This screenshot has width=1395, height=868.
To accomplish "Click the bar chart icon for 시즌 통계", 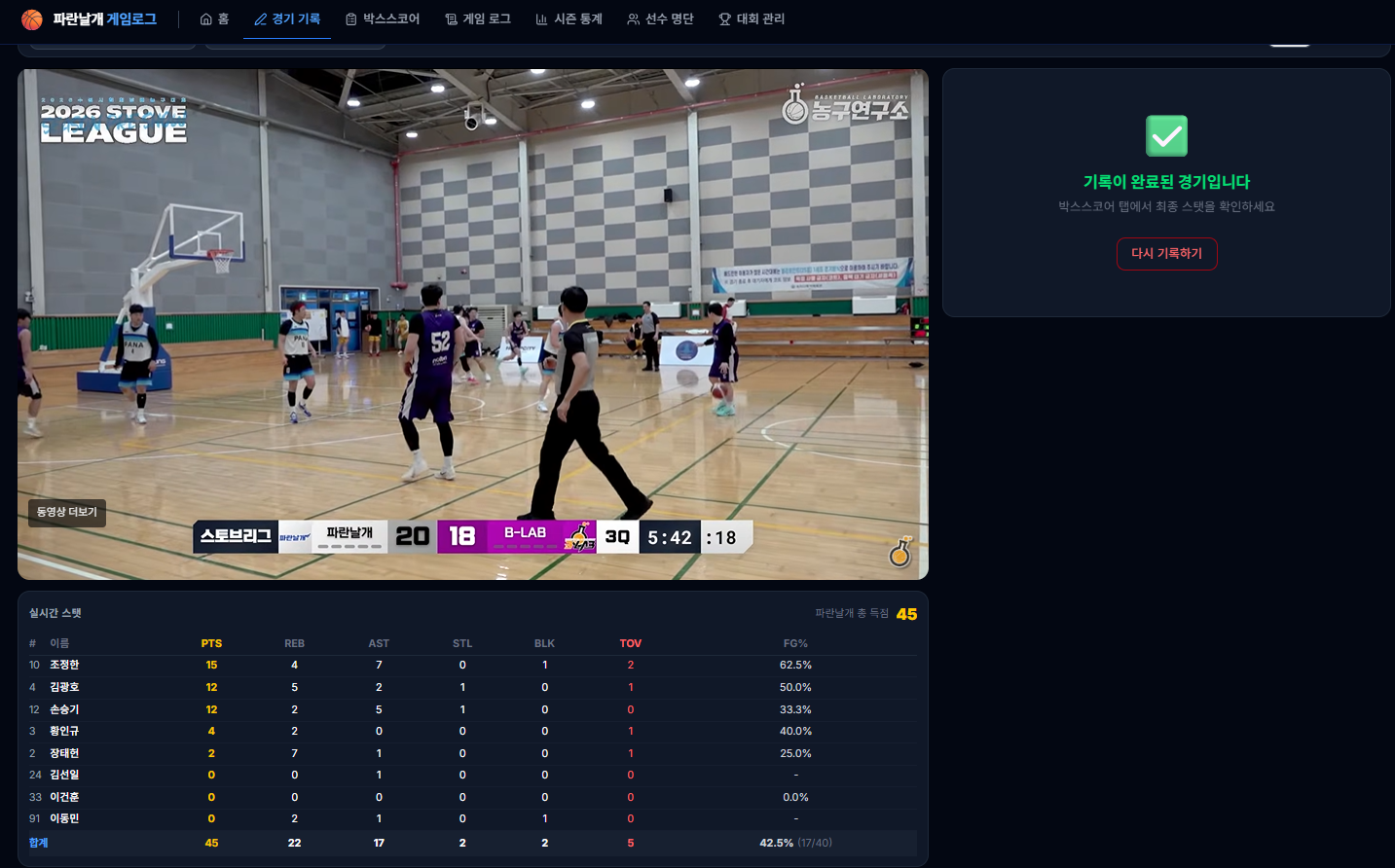I will click(541, 19).
